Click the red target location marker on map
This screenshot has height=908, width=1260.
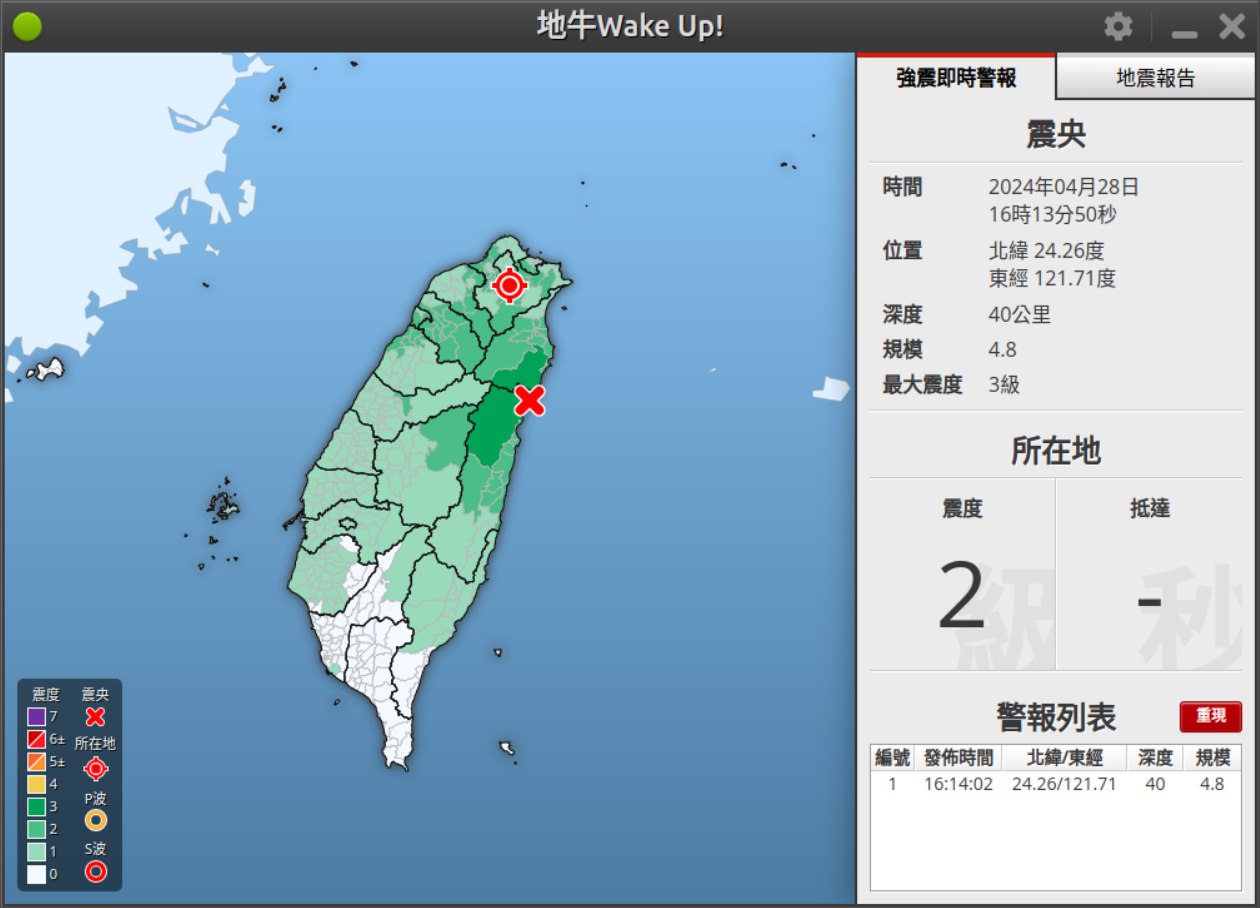[510, 286]
